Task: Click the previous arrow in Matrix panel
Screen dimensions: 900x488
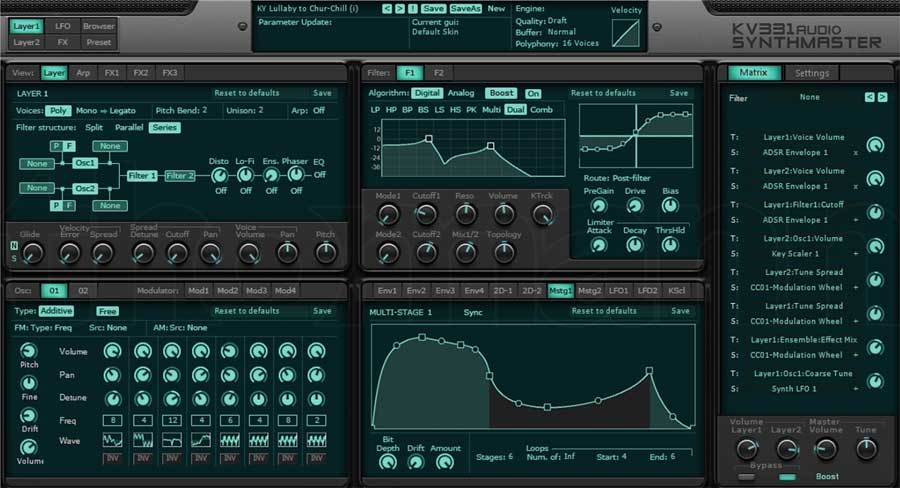Action: [870, 97]
